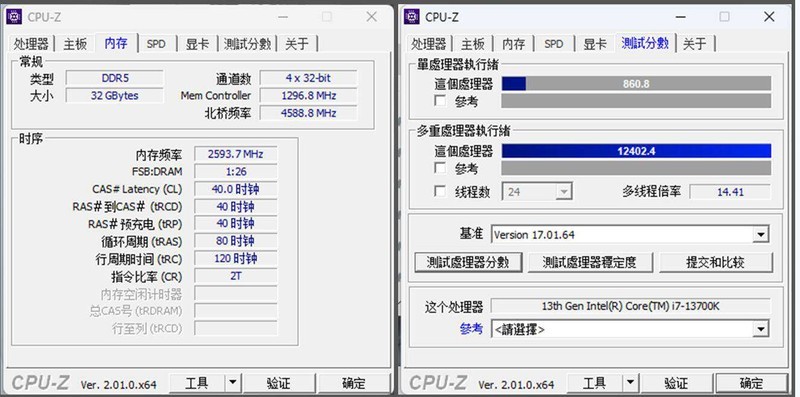Viewport: 800px width, 397px height.
Task: Click single-thread reference empty bar
Action: [x=636, y=101]
